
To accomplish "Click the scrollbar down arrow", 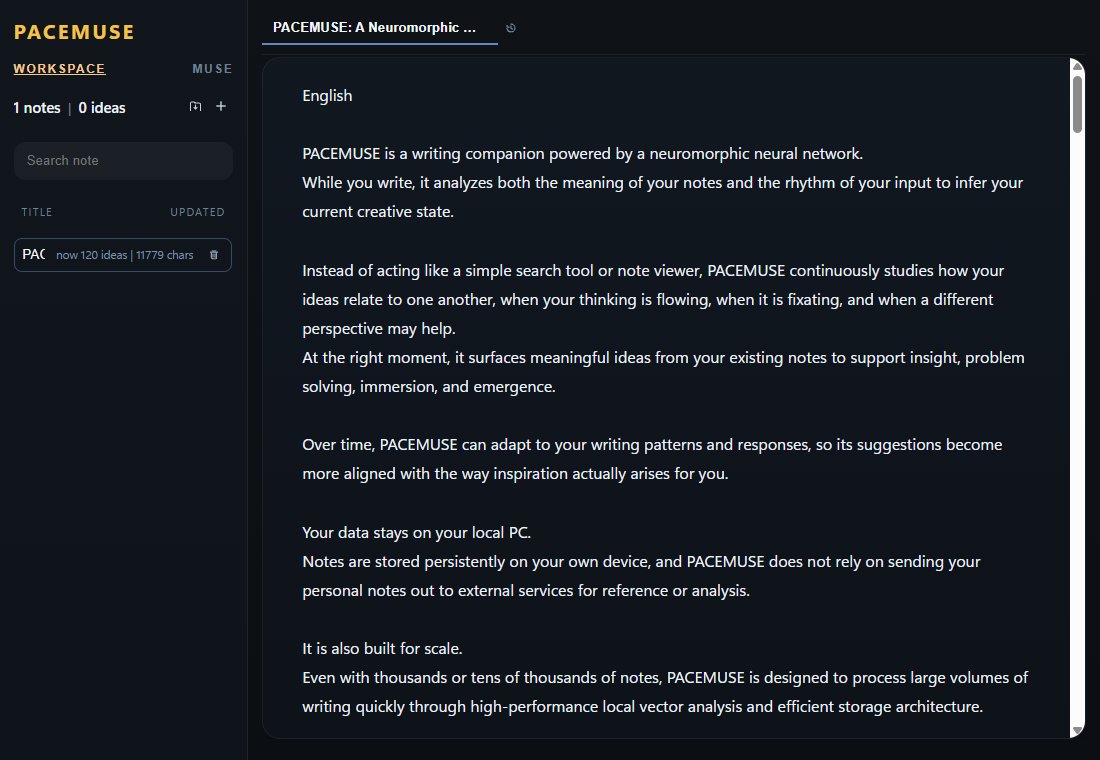I will pos(1077,731).
